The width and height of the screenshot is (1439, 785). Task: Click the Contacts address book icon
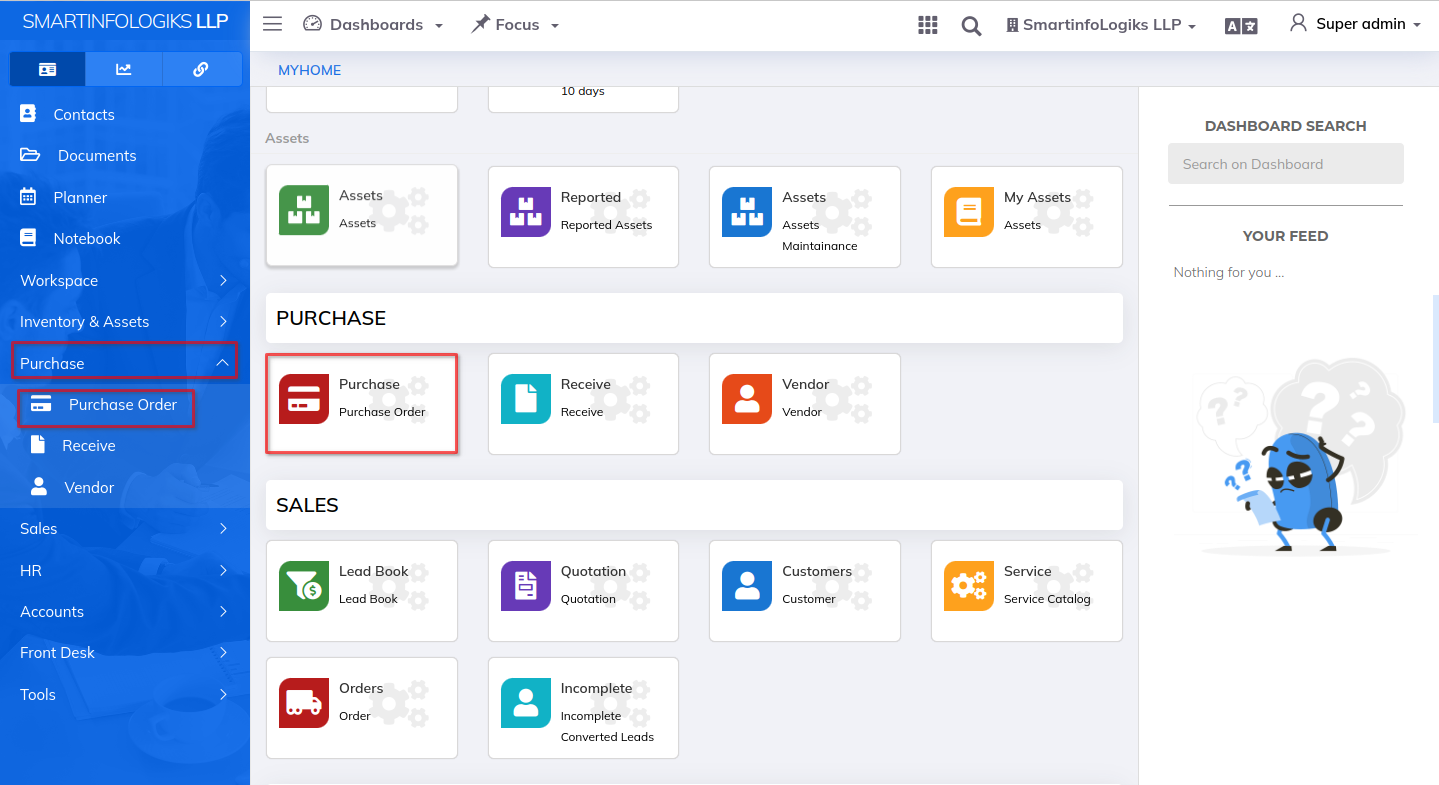pos(28,113)
